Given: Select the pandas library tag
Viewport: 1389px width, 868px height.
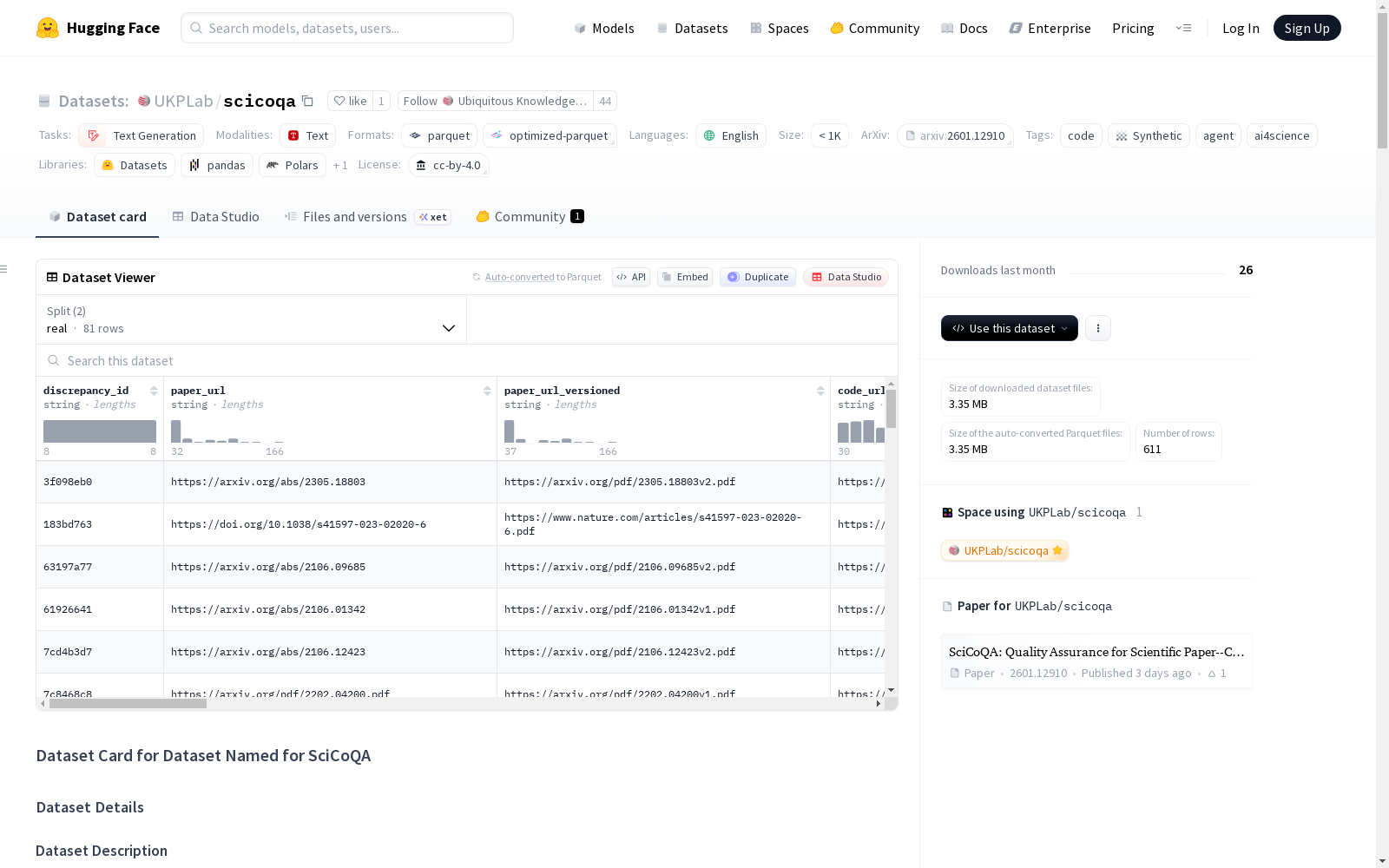Looking at the screenshot, I should [x=217, y=165].
